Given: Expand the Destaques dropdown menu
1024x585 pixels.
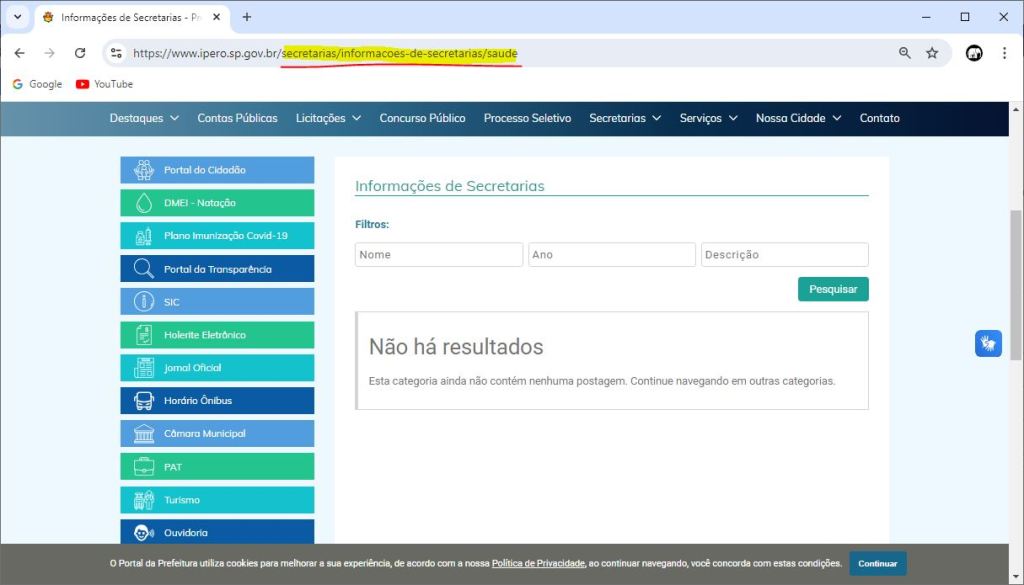Looking at the screenshot, I should (x=144, y=118).
